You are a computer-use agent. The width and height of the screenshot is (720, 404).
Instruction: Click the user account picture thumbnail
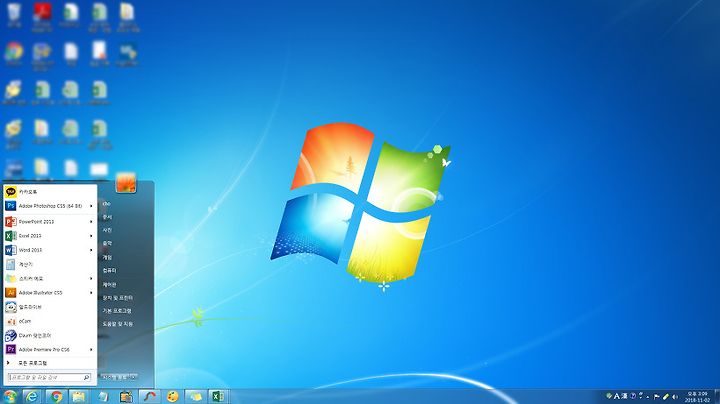pos(125,182)
